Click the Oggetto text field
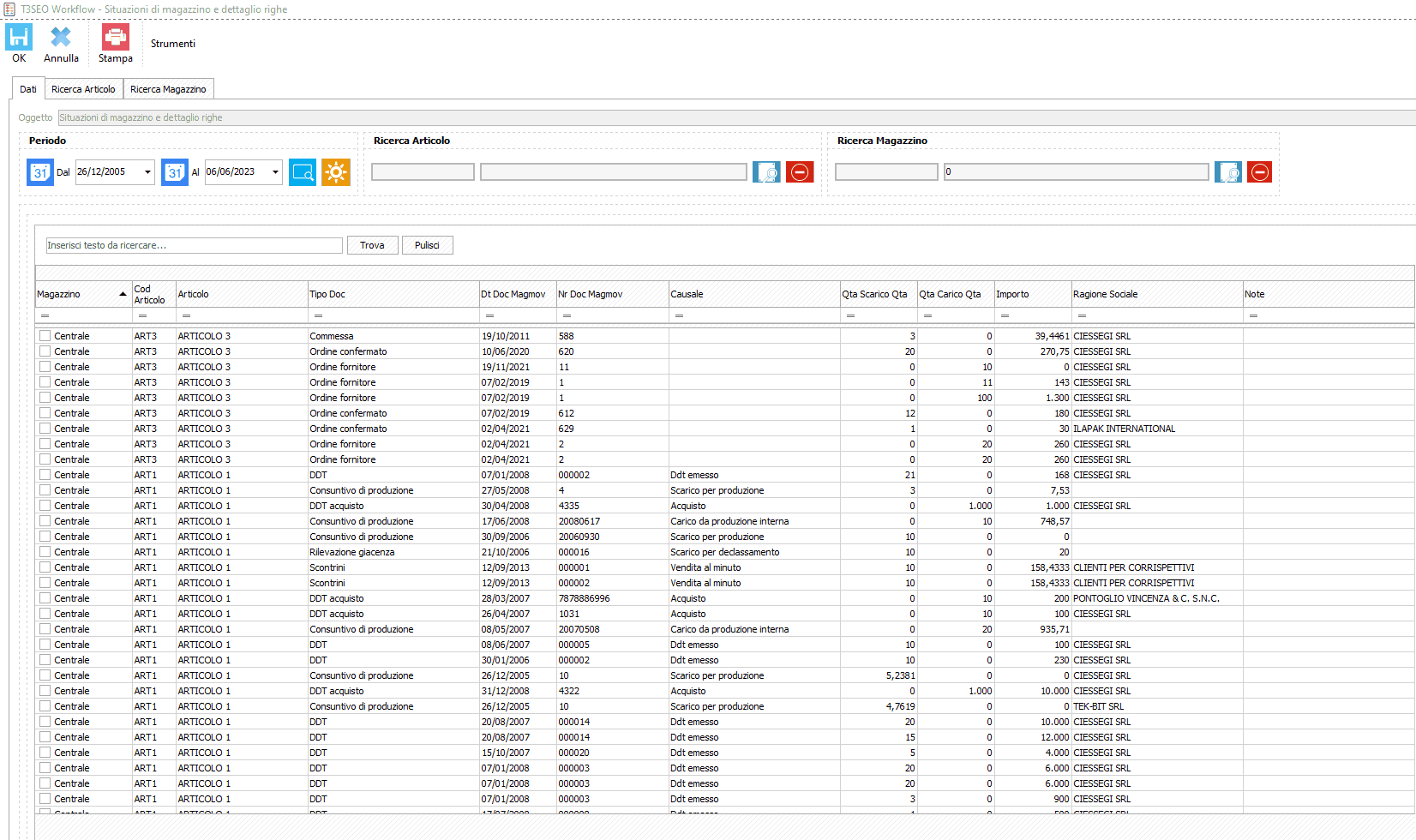Viewport: 1416px width, 840px height. [x=737, y=117]
